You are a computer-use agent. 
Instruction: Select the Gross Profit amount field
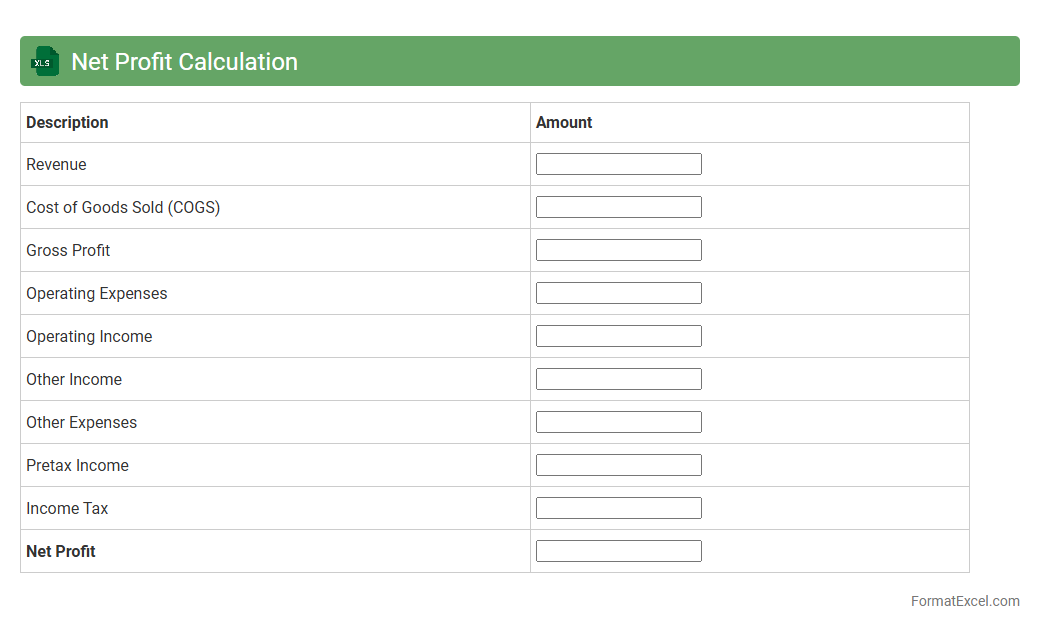click(618, 250)
